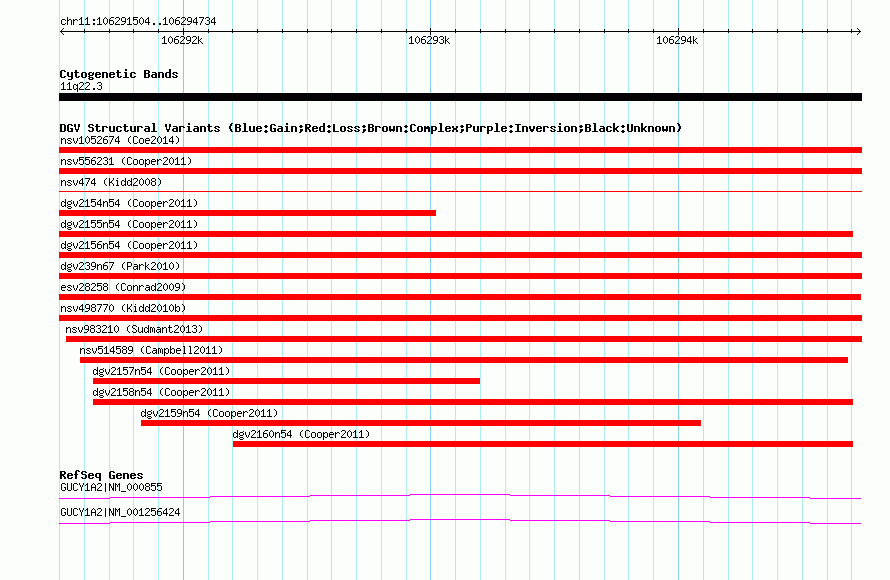This screenshot has height=580, width=890.
Task: Click the red bar for nsv1052674
Action: tap(460, 150)
